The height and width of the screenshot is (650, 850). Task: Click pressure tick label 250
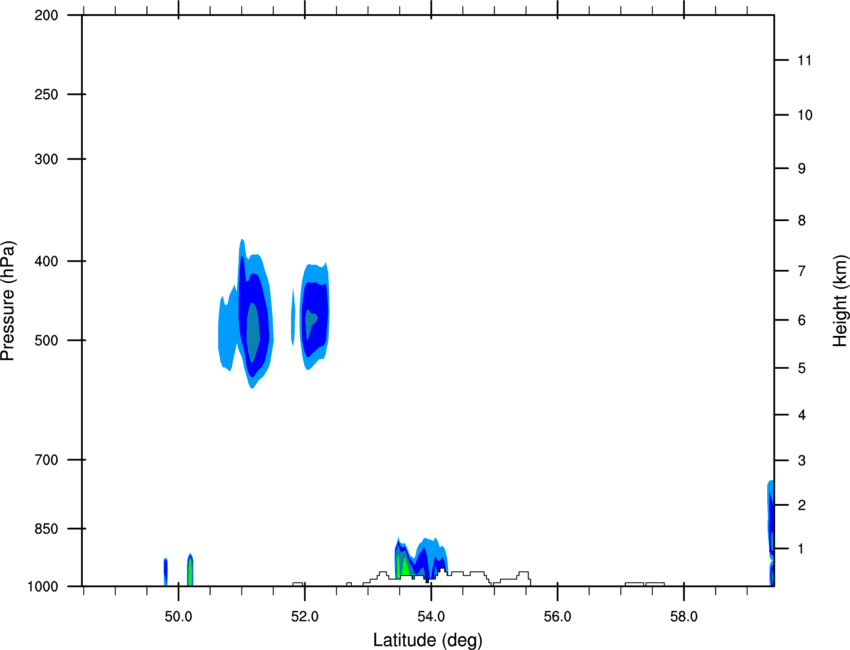[46, 94]
